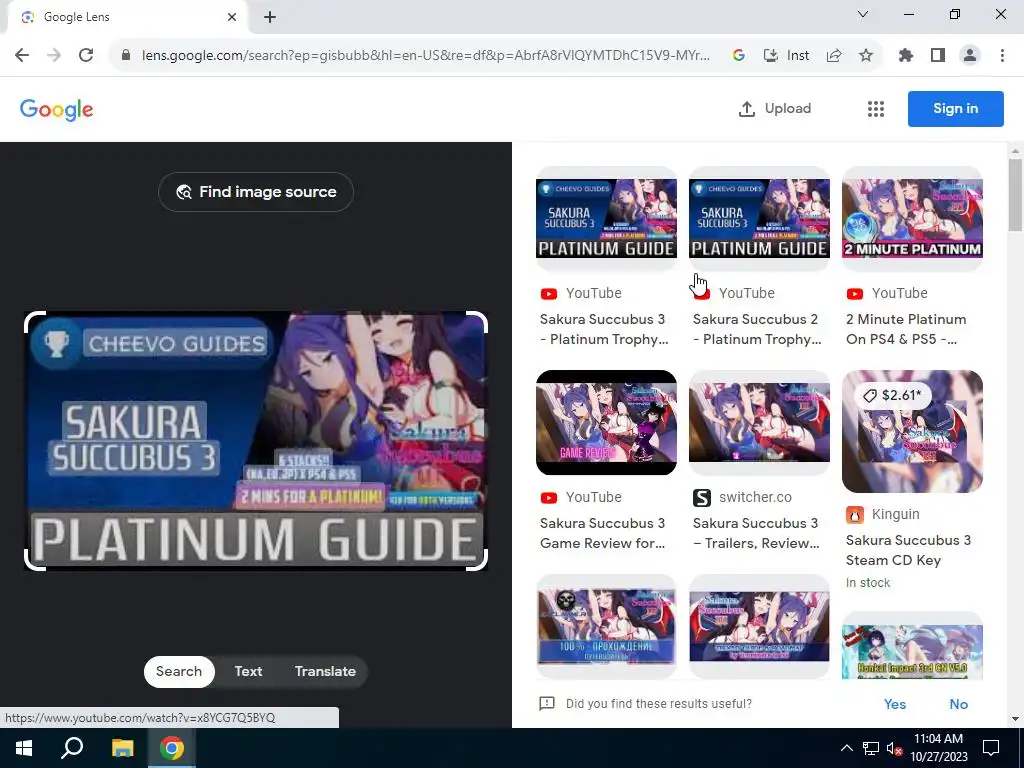
Task: Answer No to results useful
Action: (959, 704)
